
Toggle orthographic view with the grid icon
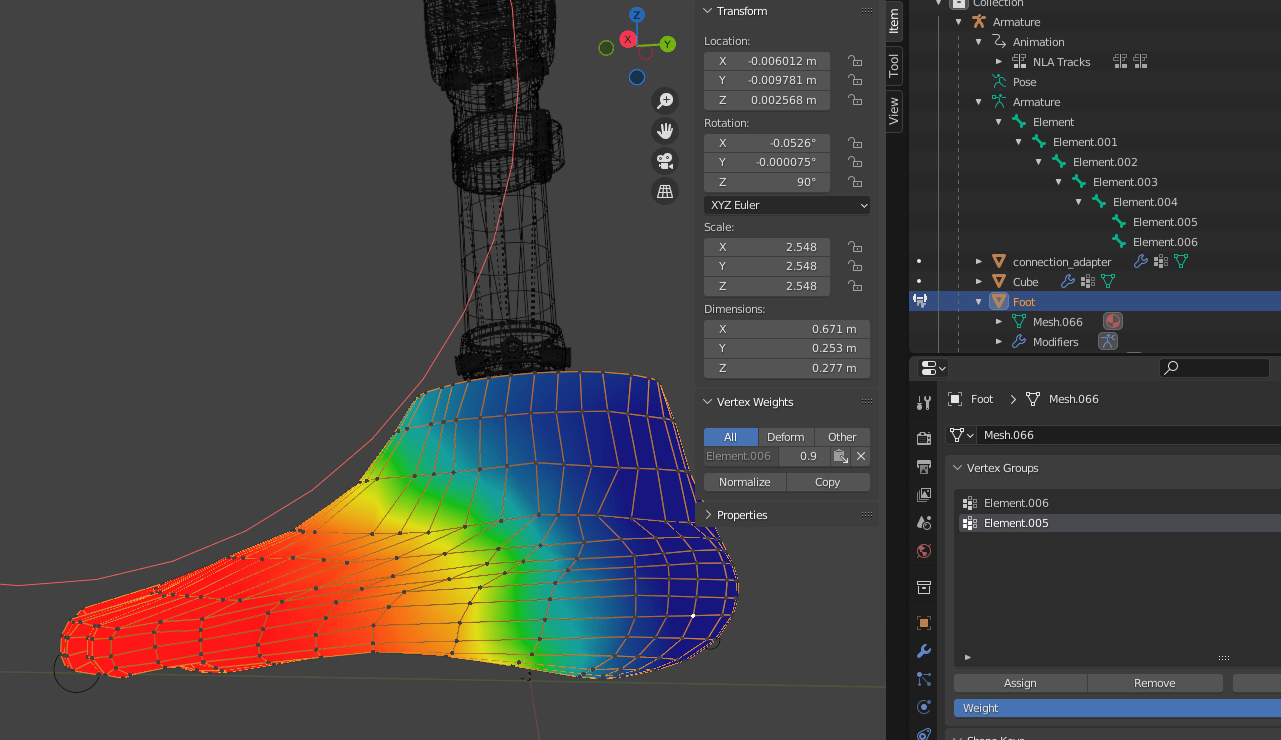click(x=664, y=190)
